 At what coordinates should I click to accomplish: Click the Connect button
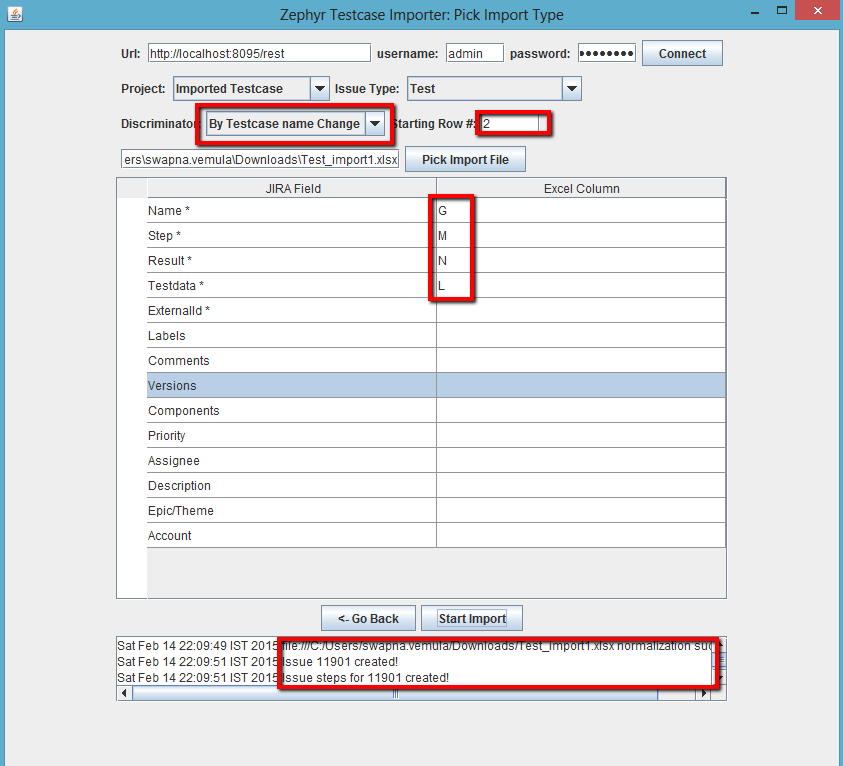tap(682, 53)
